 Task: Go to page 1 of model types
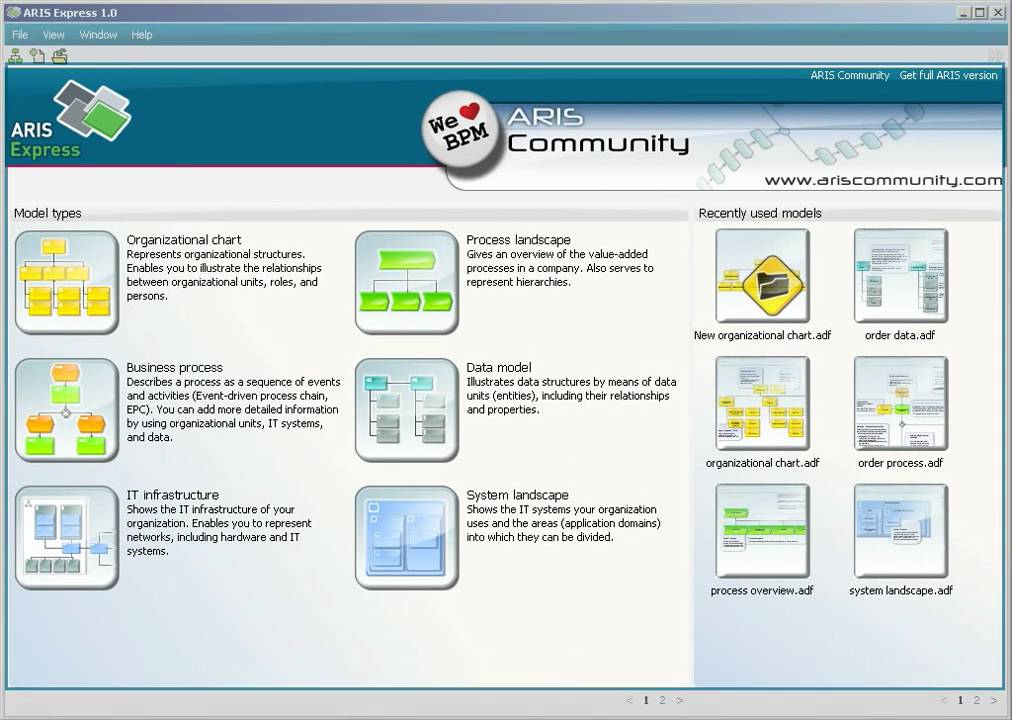tap(646, 701)
